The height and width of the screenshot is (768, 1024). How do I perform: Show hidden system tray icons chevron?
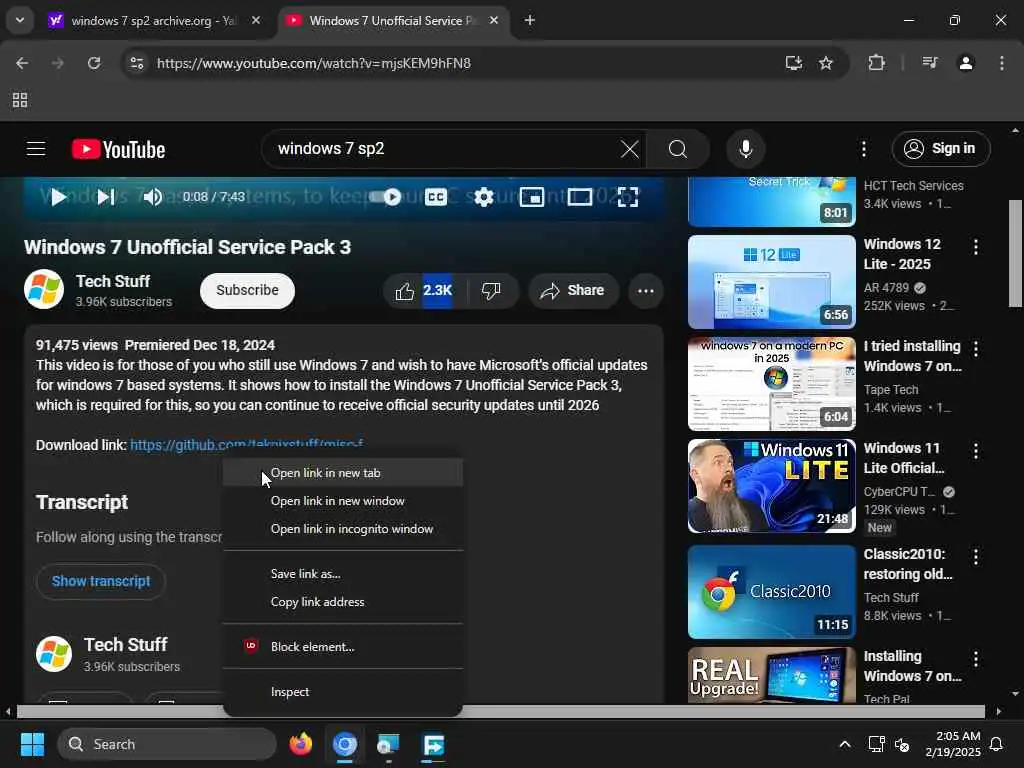tap(844, 744)
